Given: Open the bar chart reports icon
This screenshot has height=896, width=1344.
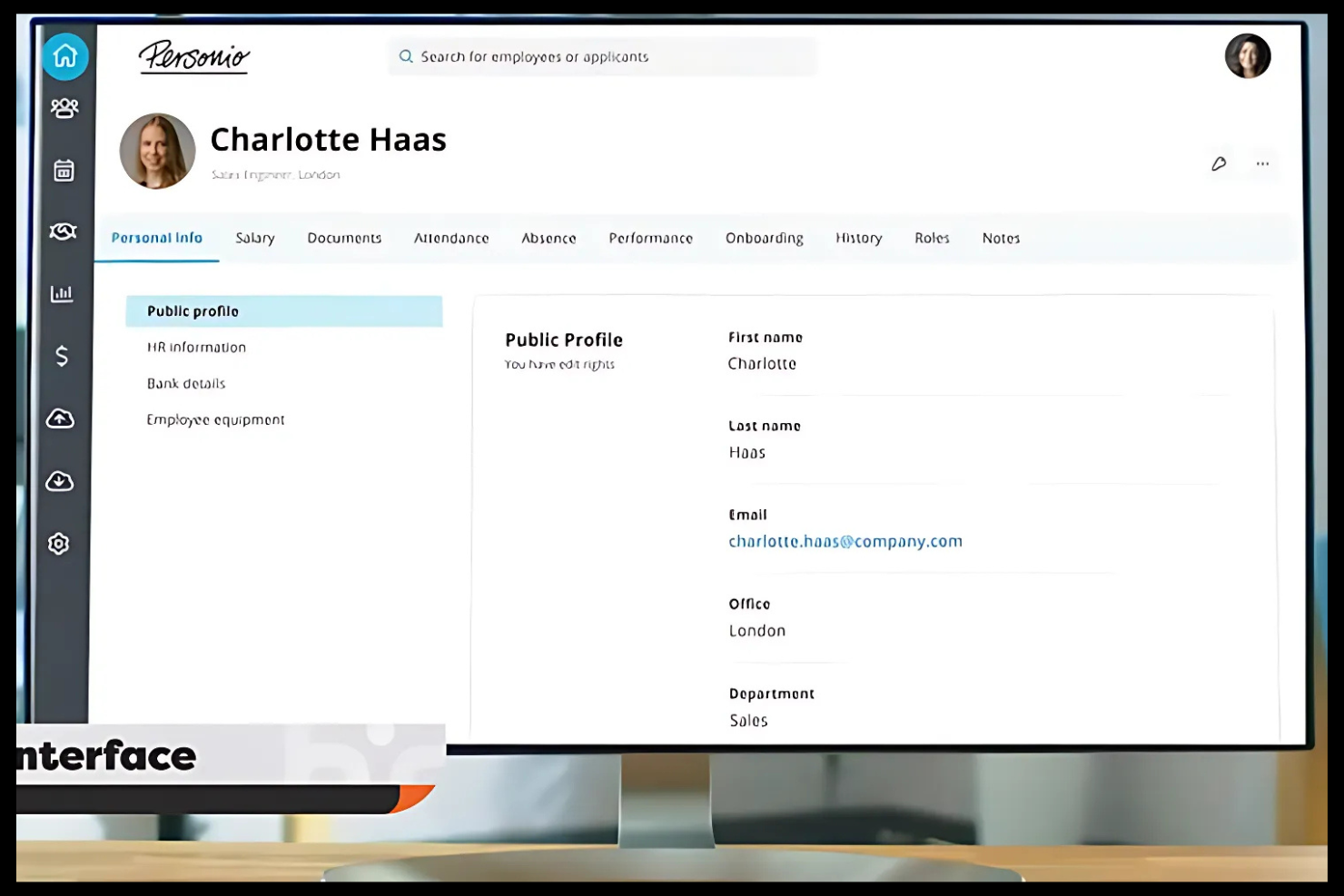Looking at the screenshot, I should pyautogui.click(x=62, y=293).
